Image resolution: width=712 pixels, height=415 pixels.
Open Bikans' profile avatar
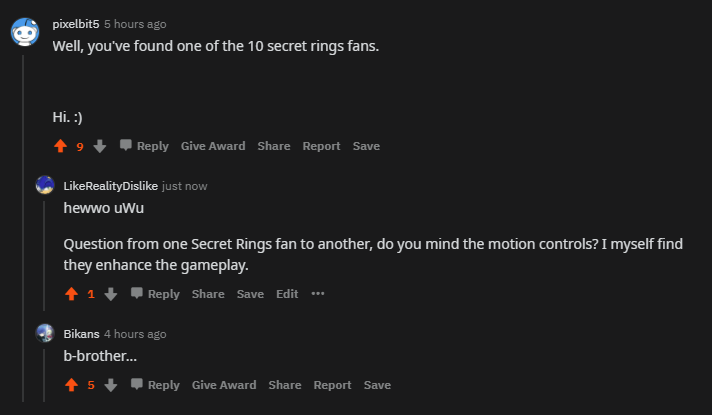click(45, 333)
